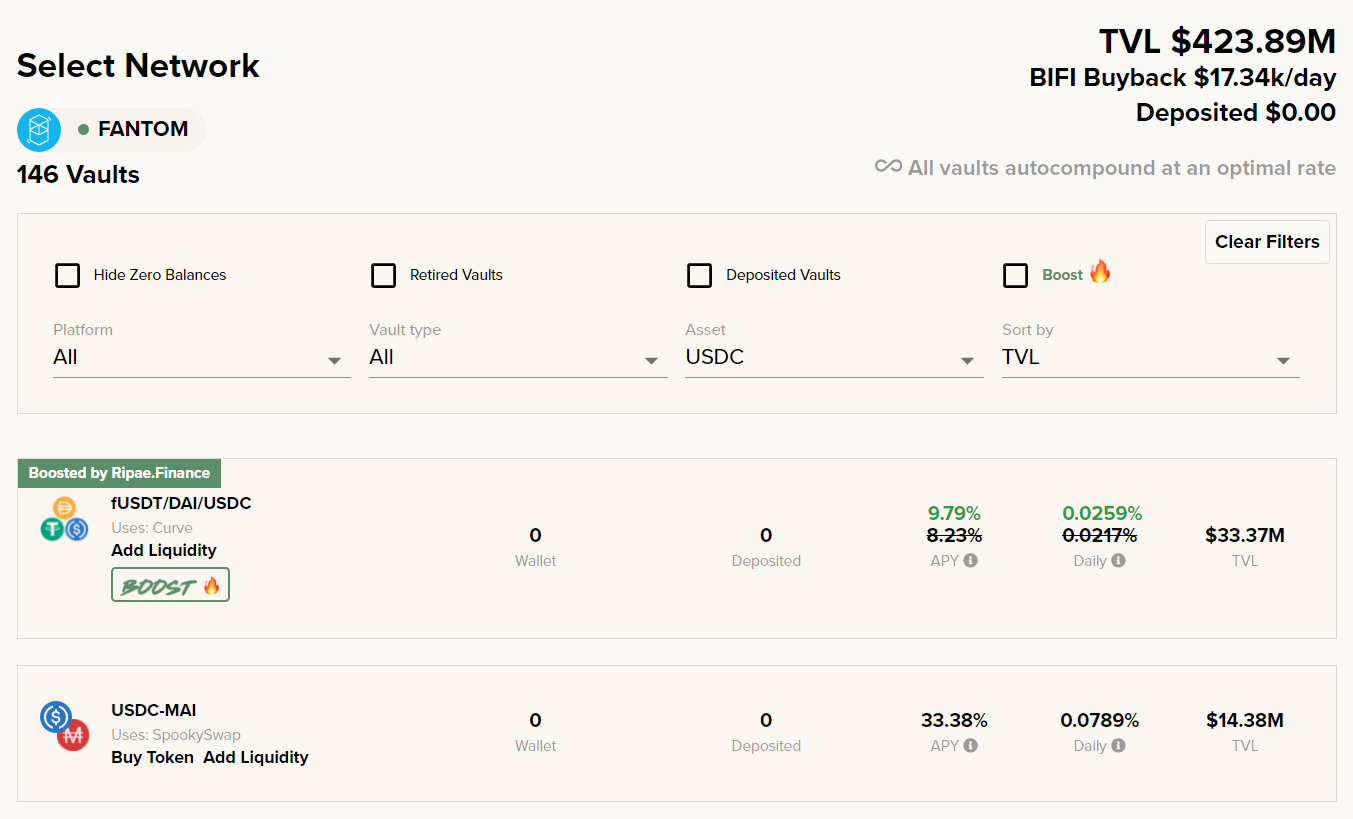This screenshot has width=1353, height=819.
Task: Check the Retired Vaults checkbox
Action: (383, 275)
